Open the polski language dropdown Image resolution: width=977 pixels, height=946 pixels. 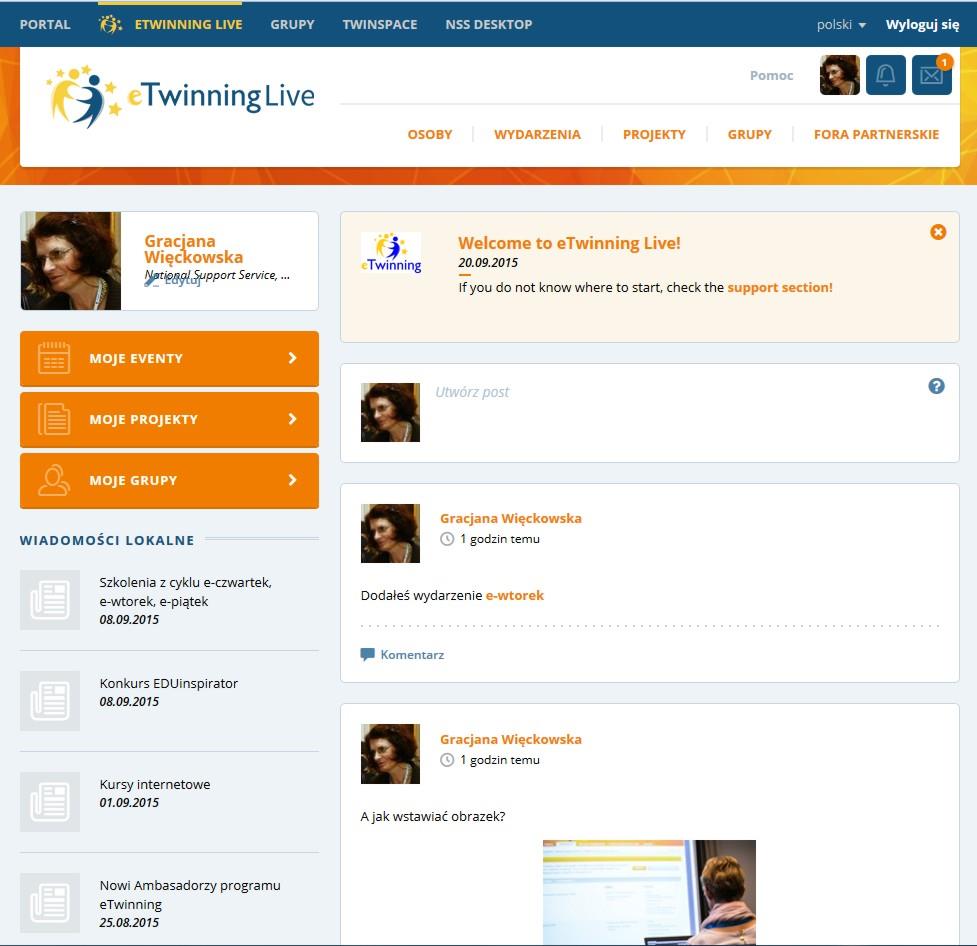[x=841, y=25]
